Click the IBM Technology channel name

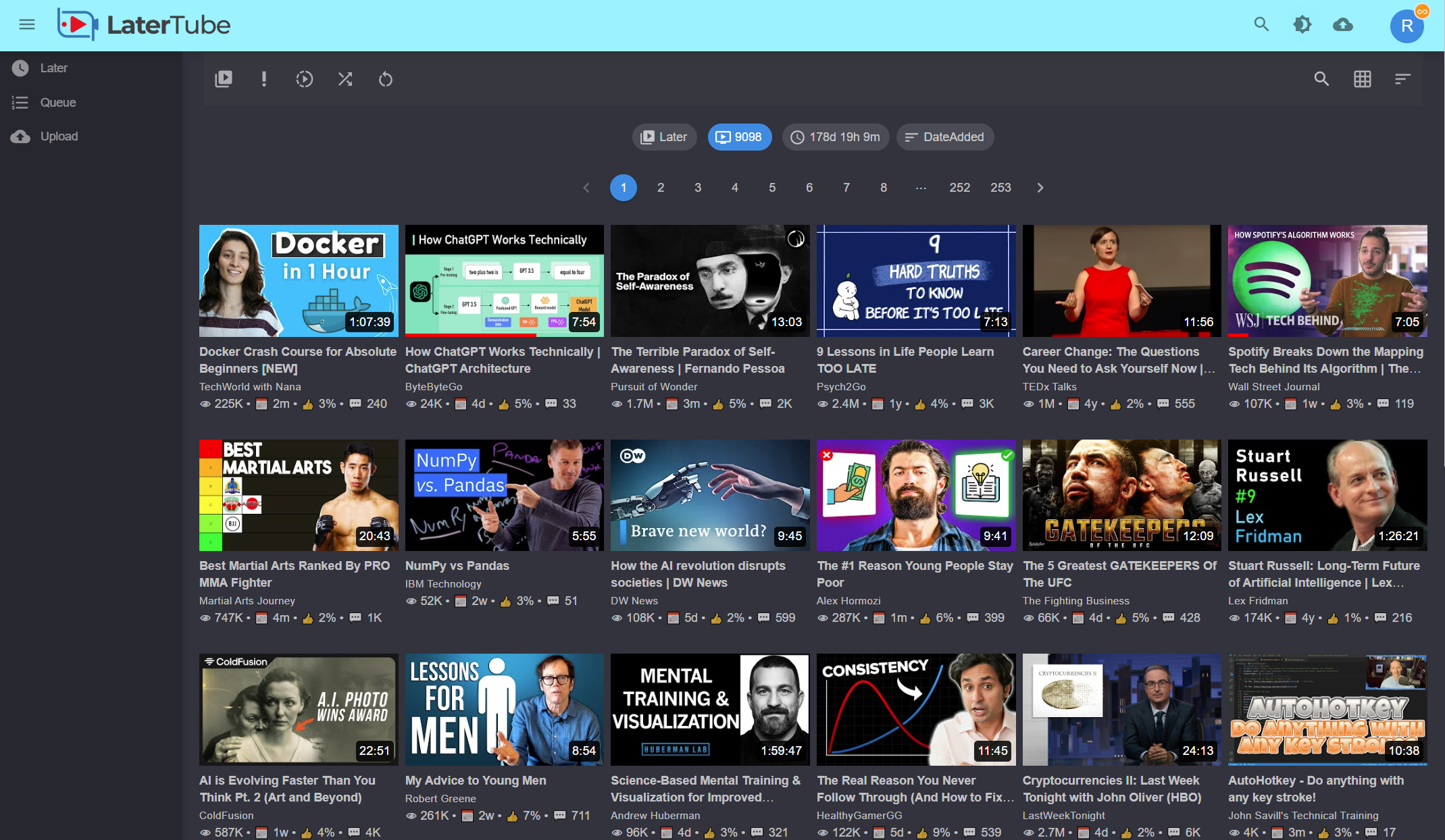coord(443,583)
